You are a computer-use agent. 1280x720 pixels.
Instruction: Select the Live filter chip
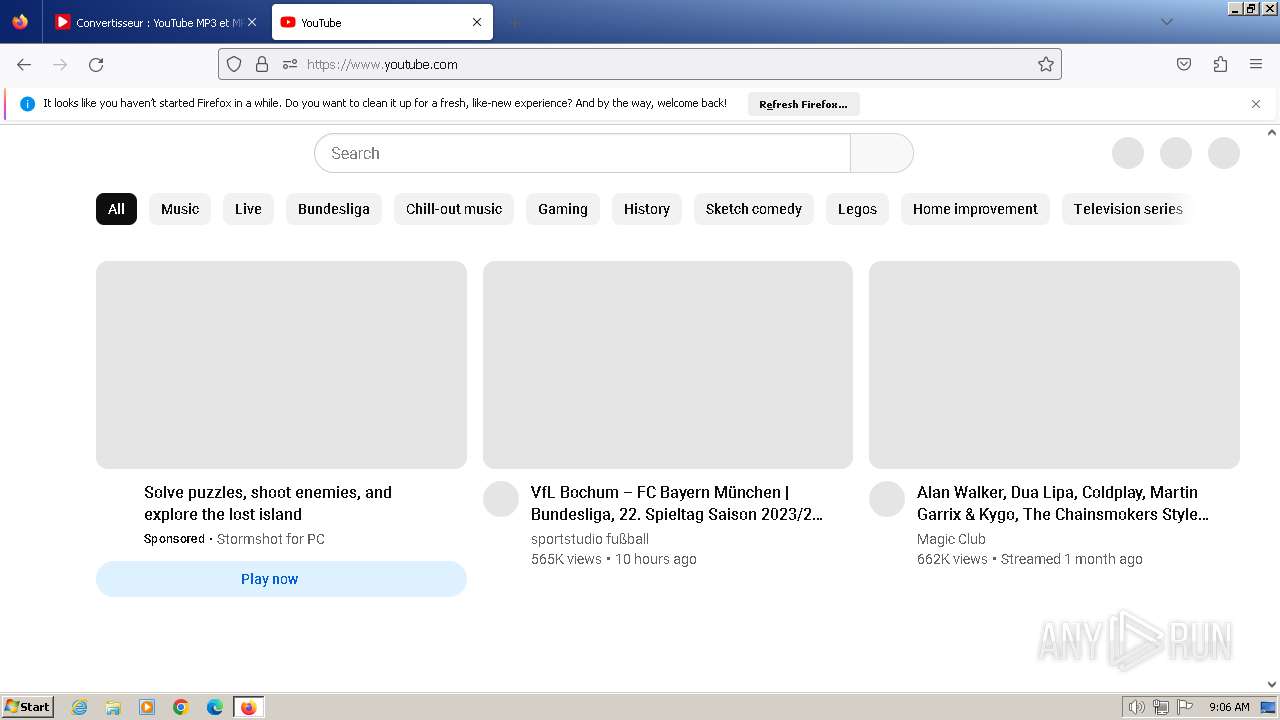tap(248, 209)
